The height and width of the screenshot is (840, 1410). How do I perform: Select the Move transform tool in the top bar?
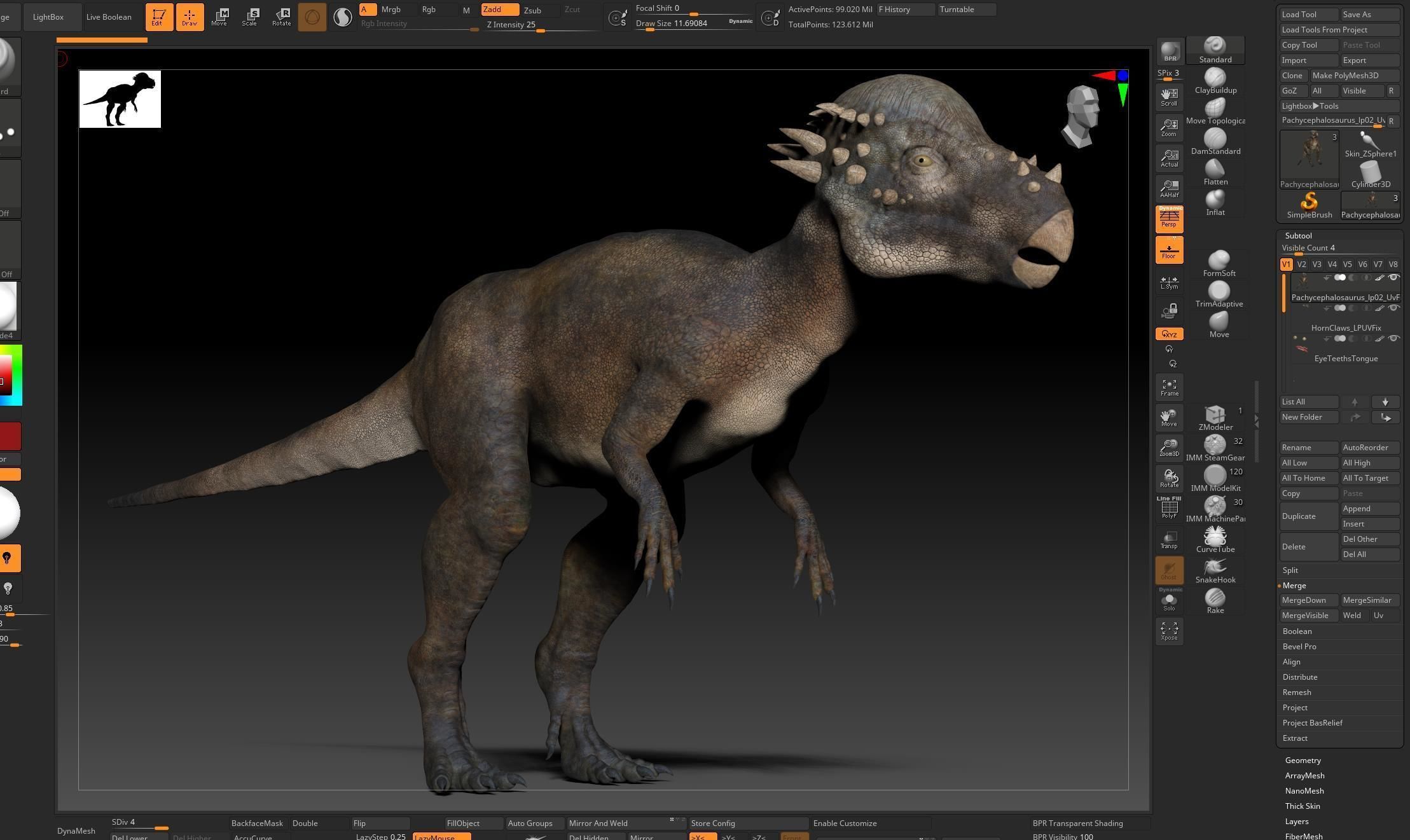pos(219,17)
